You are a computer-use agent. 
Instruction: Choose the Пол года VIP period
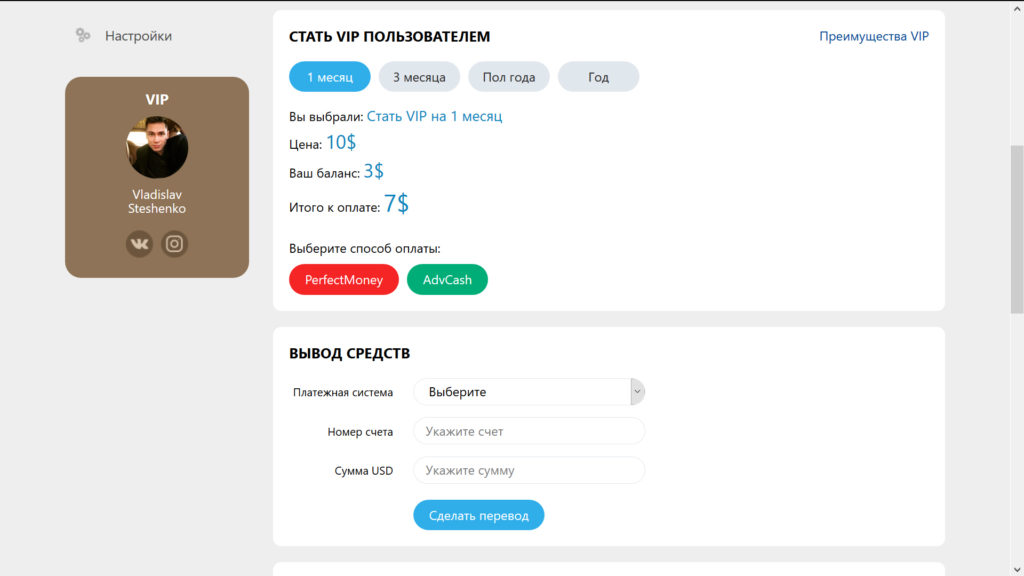coord(509,77)
